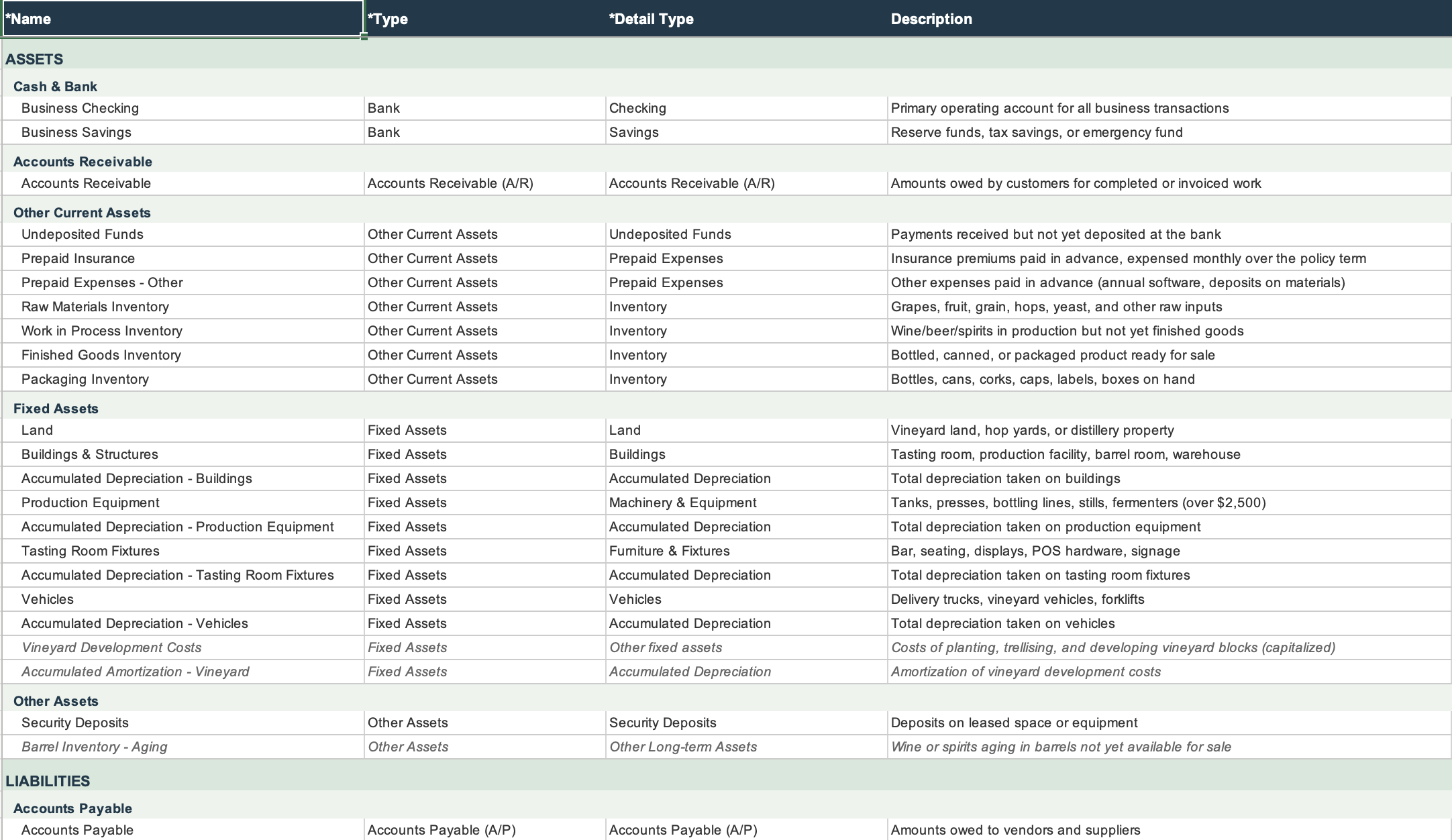Select the Description header cell

1170,19
